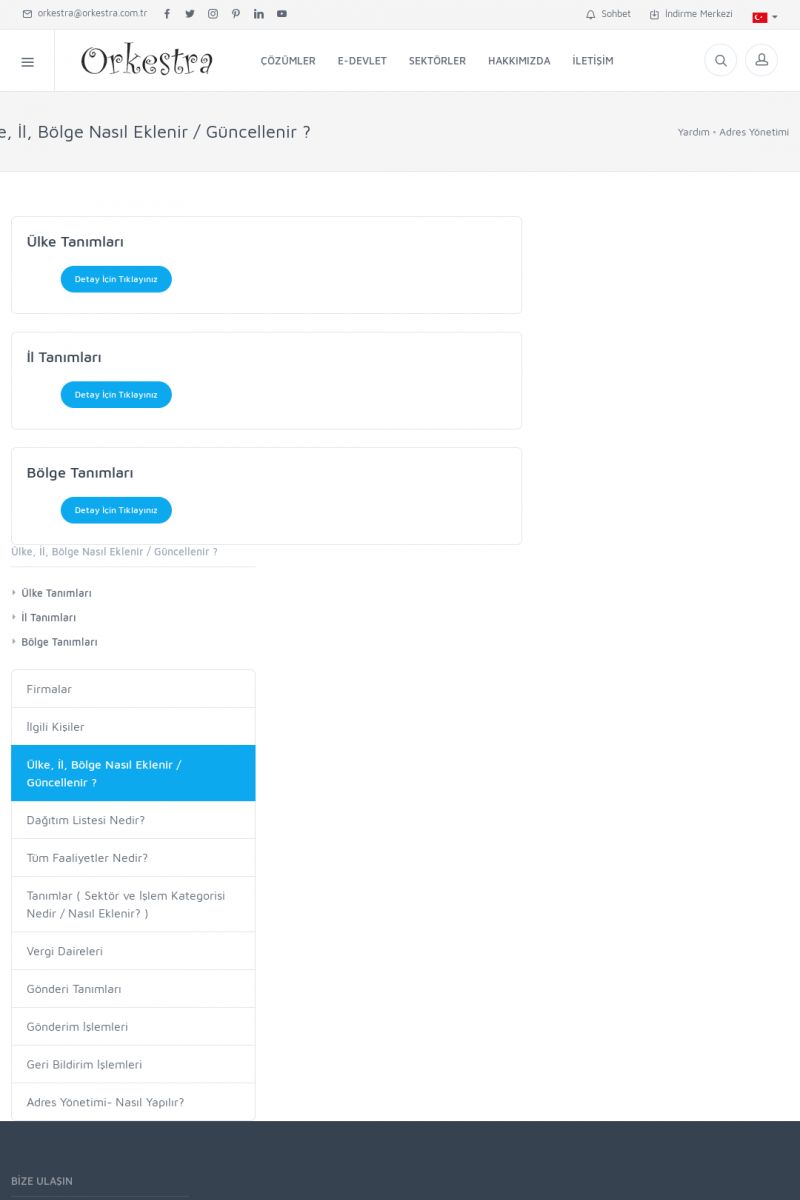Screen dimensions: 800x1200
Task: Expand the İl Tanımları tree item
Action: pos(48,618)
